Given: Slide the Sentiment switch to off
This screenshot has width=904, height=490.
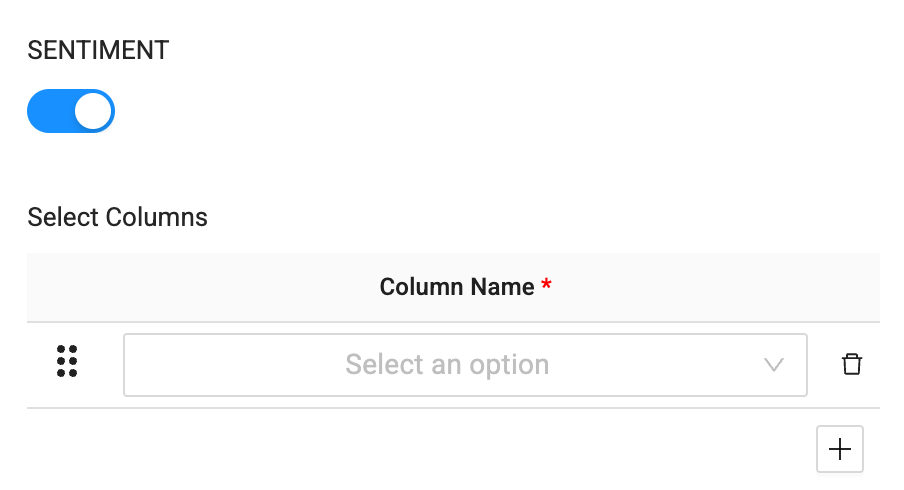Looking at the screenshot, I should tap(71, 111).
